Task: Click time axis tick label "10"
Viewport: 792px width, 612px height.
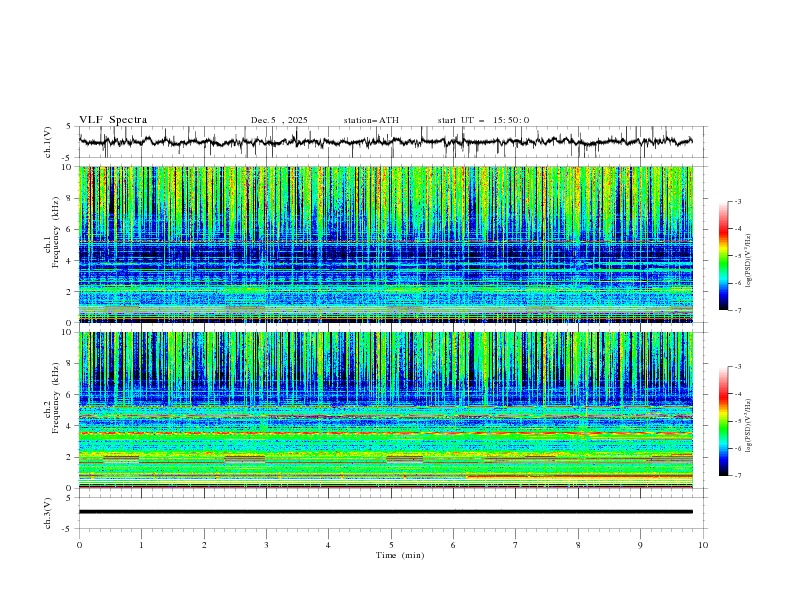Action: coord(703,545)
